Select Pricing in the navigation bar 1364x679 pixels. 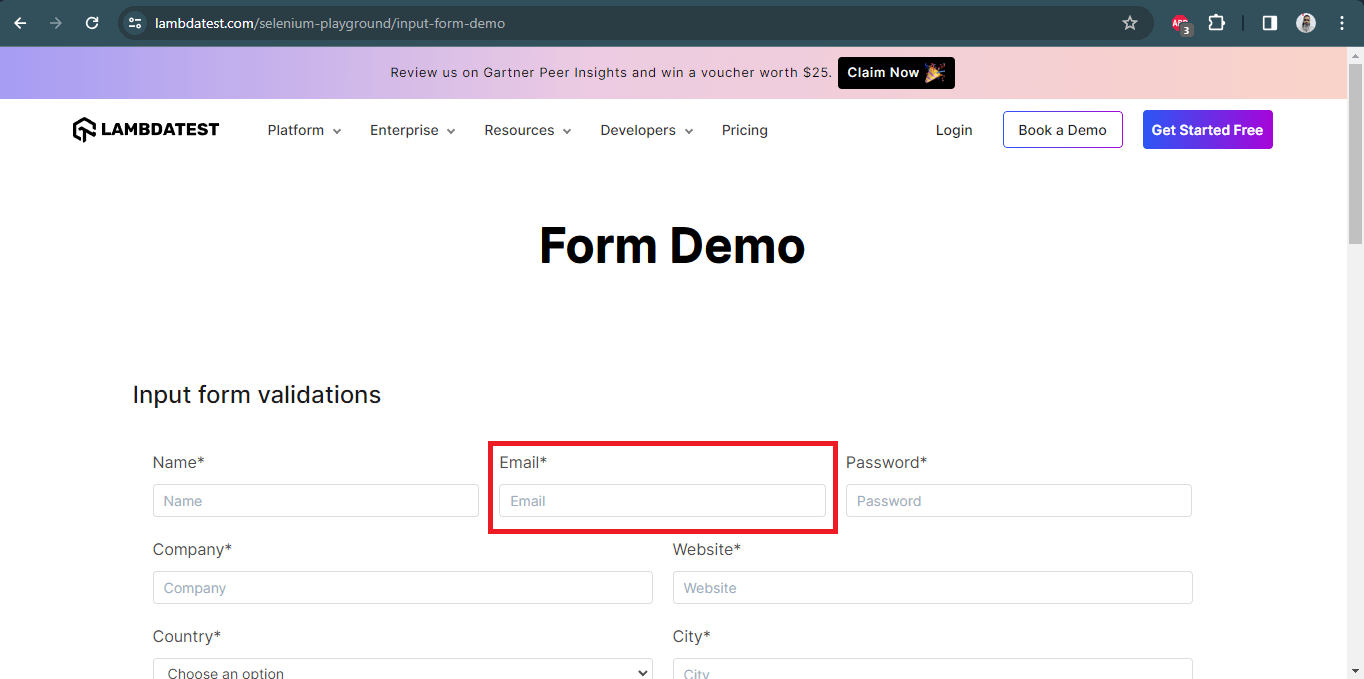(x=744, y=130)
